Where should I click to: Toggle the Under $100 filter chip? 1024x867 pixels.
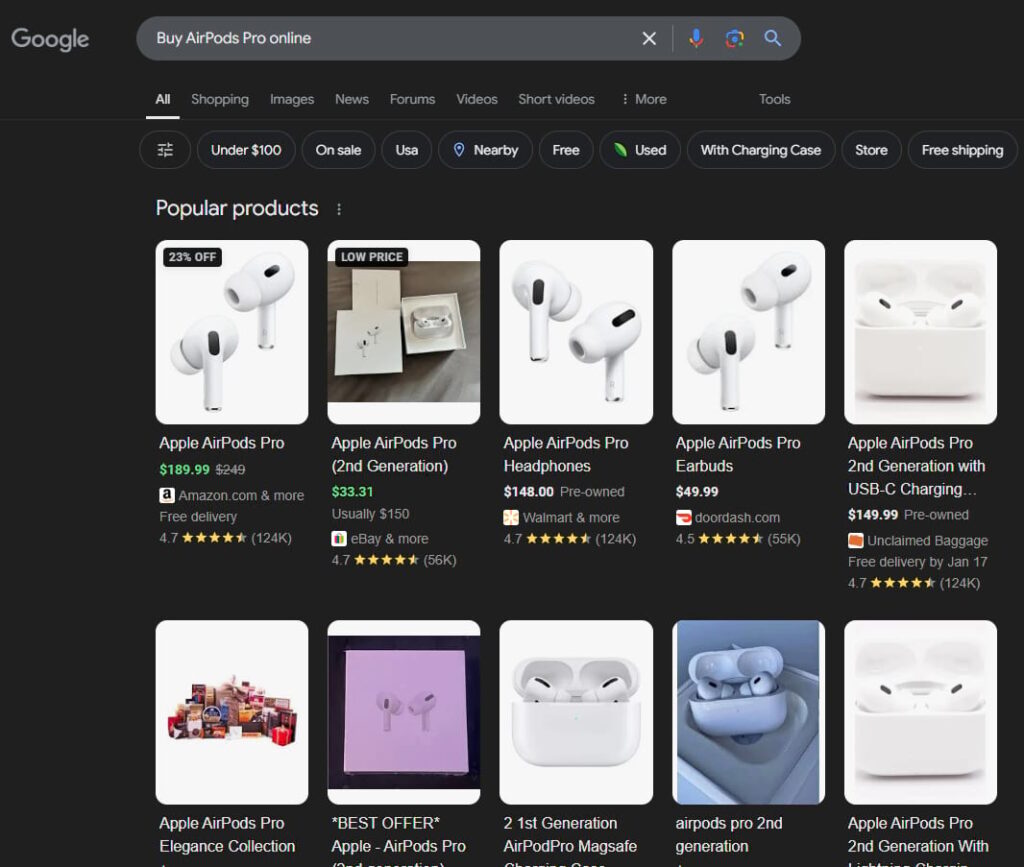[x=246, y=150]
